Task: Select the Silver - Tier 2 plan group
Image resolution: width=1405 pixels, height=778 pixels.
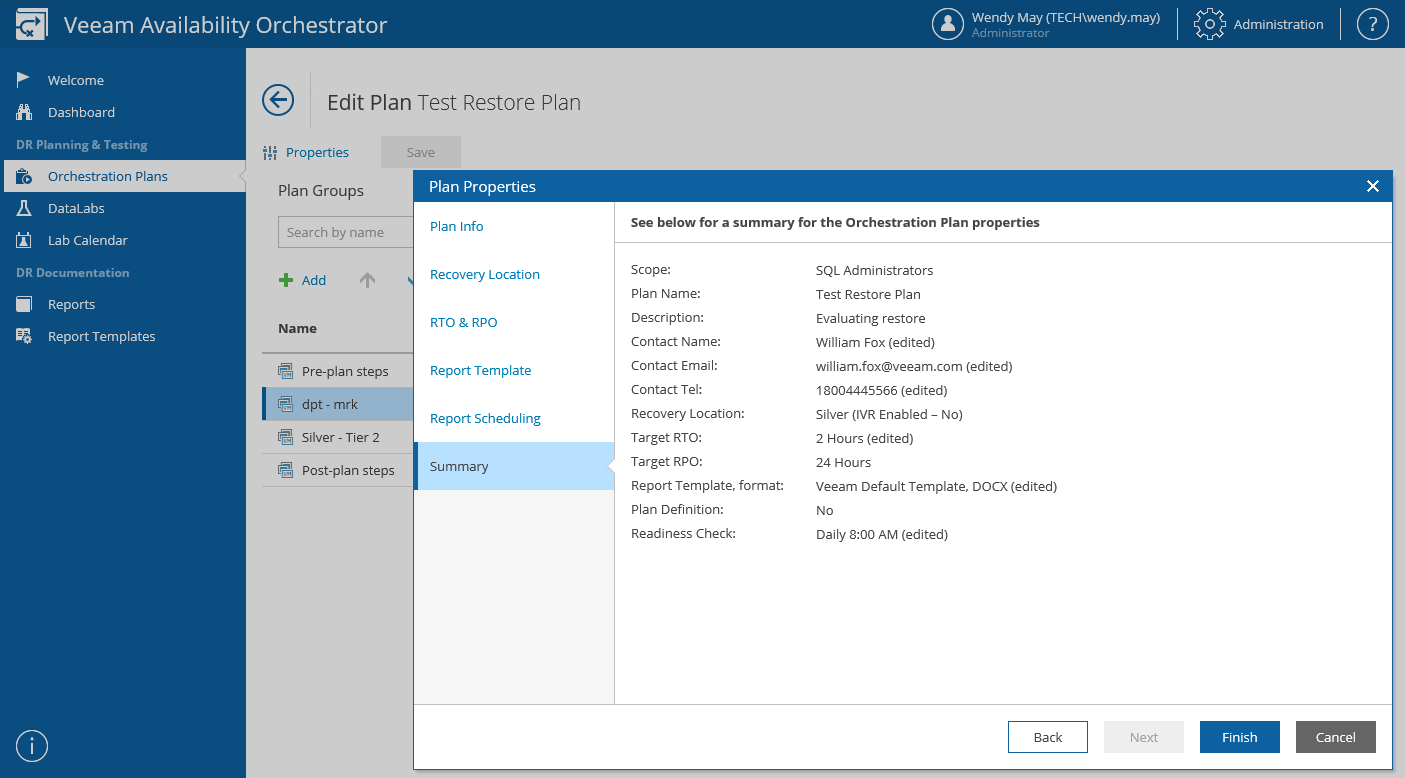Action: pyautogui.click(x=340, y=437)
